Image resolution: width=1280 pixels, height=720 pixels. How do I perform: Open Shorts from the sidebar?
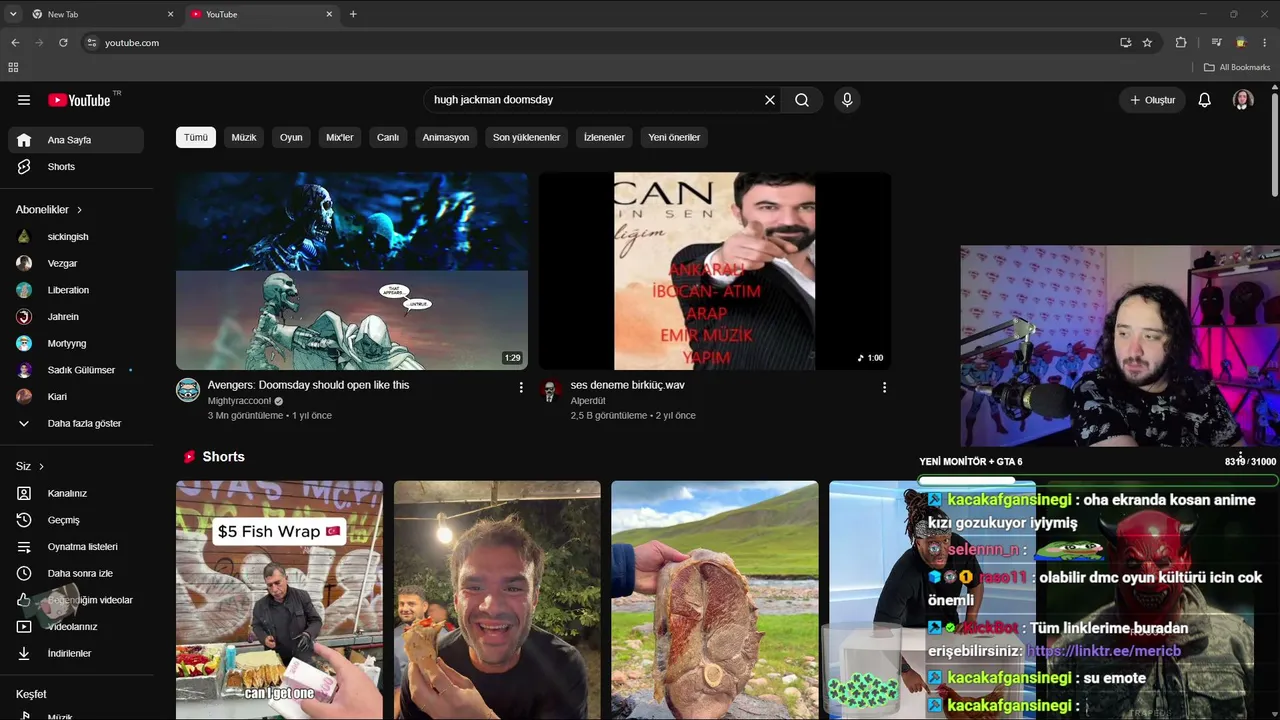point(76,167)
